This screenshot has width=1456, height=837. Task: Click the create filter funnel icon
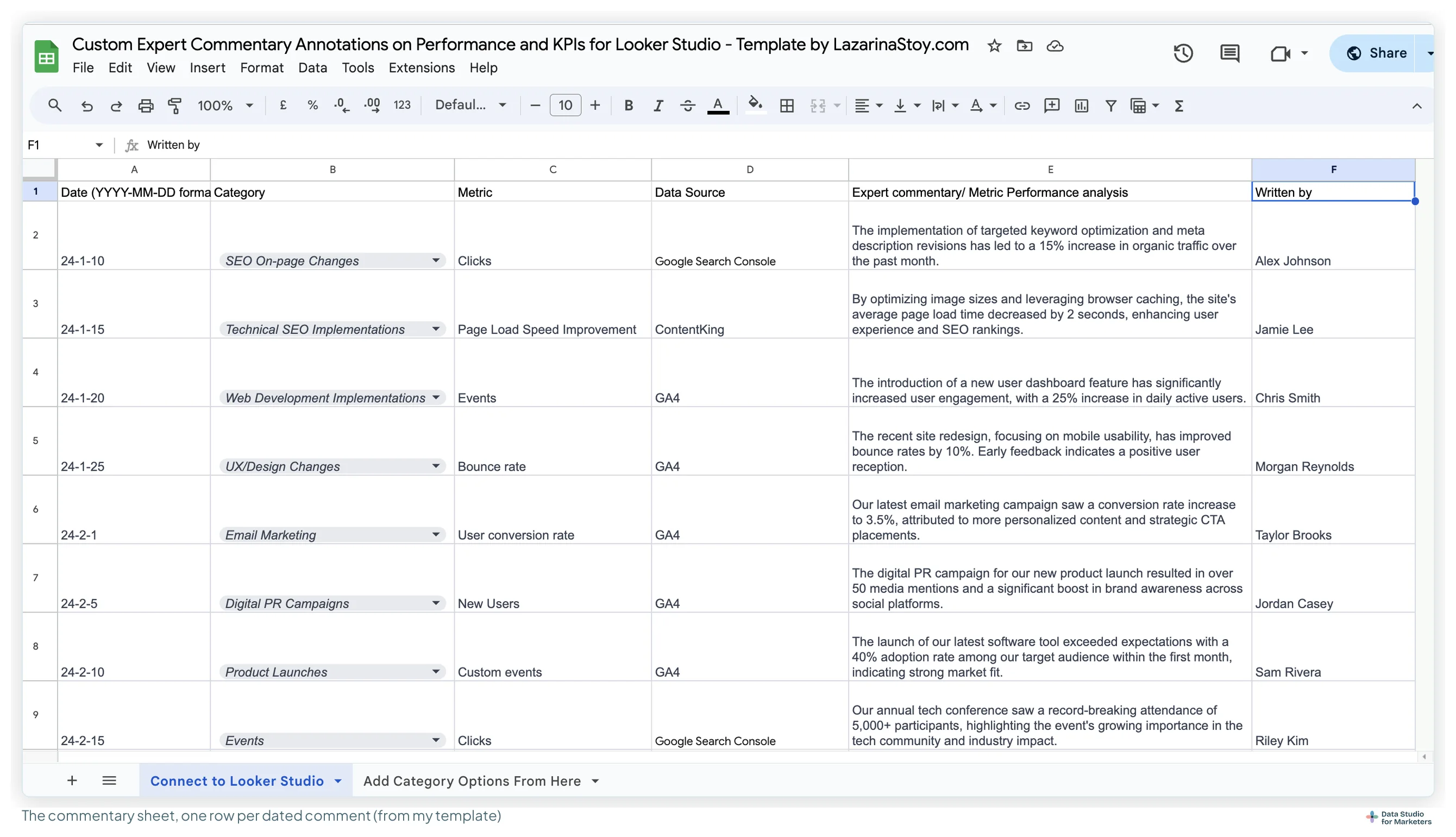click(1110, 106)
